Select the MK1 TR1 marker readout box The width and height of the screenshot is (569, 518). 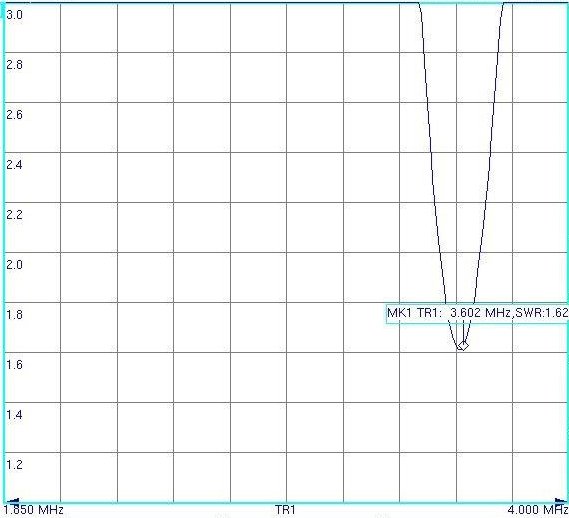coord(477,313)
